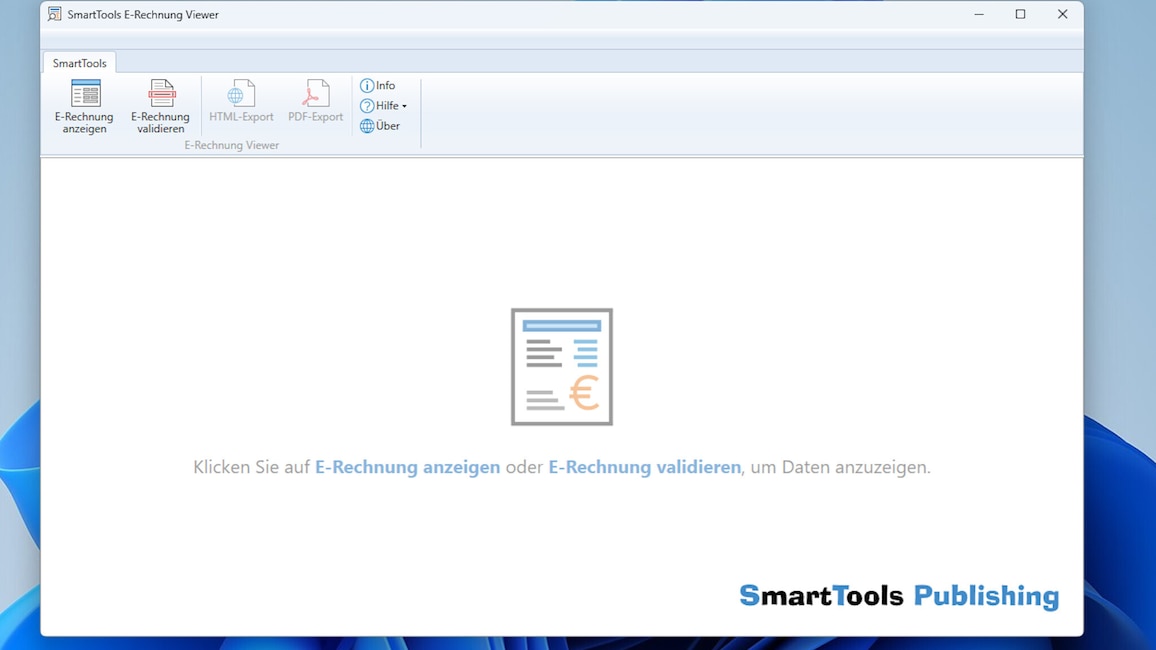Screen dimensions: 1156x650
Task: Click the invoice document graphic in the center
Action: (x=562, y=366)
